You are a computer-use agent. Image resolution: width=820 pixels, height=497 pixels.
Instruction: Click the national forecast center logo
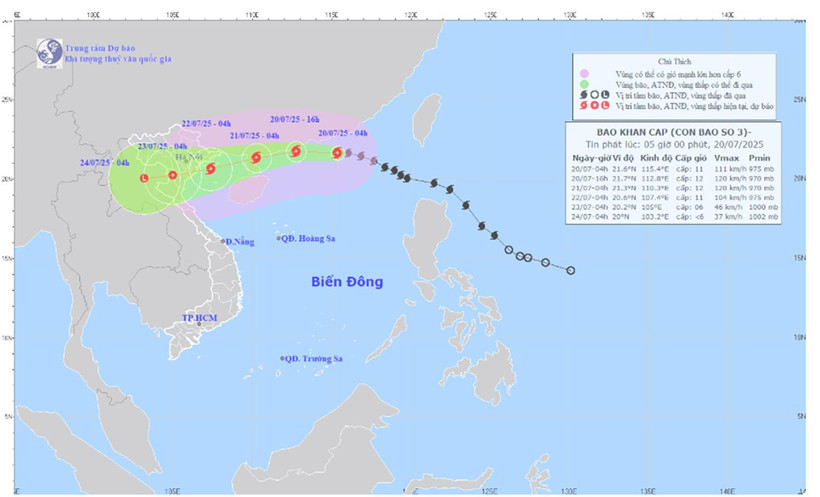[47, 53]
